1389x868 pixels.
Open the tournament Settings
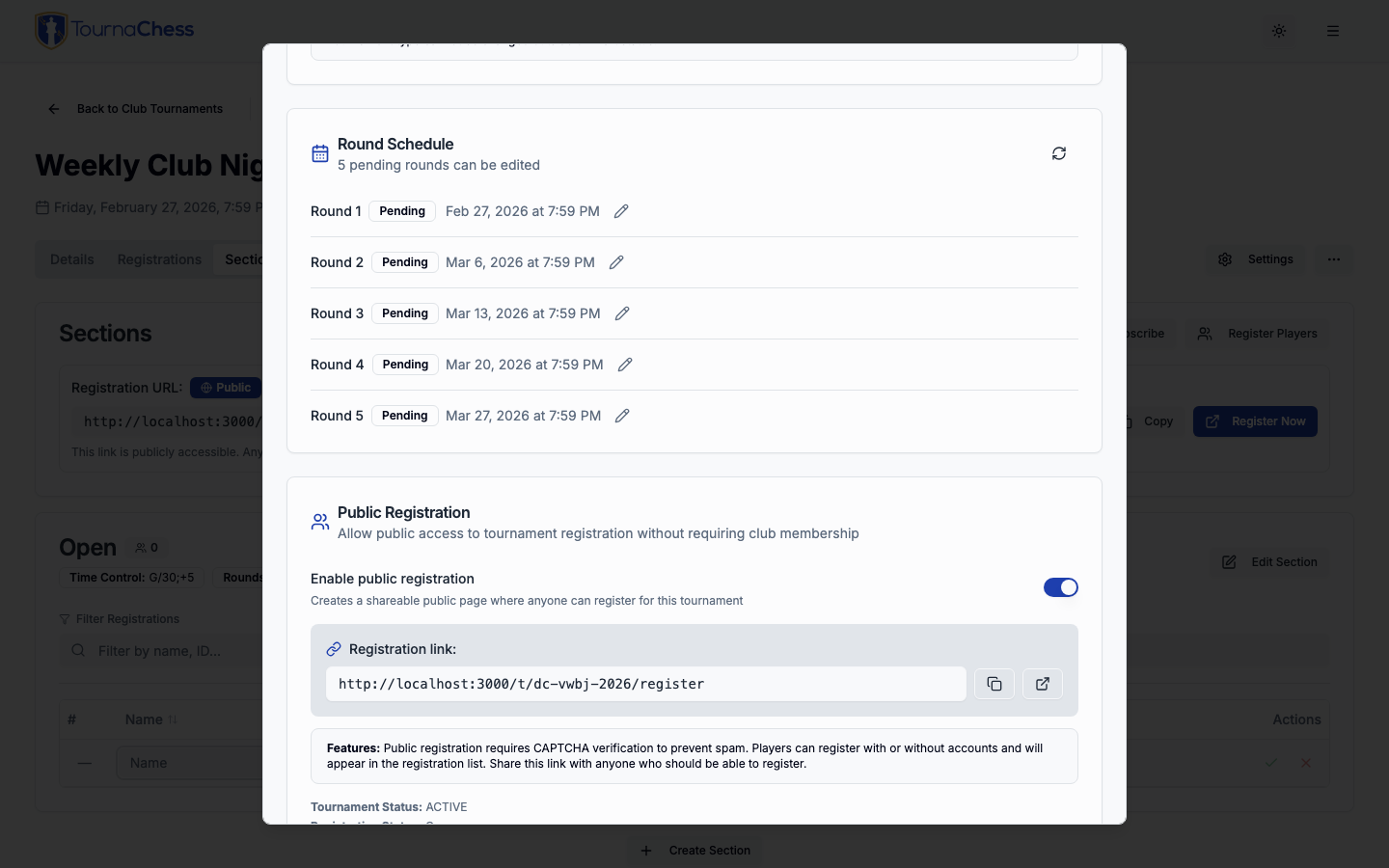click(x=1257, y=259)
